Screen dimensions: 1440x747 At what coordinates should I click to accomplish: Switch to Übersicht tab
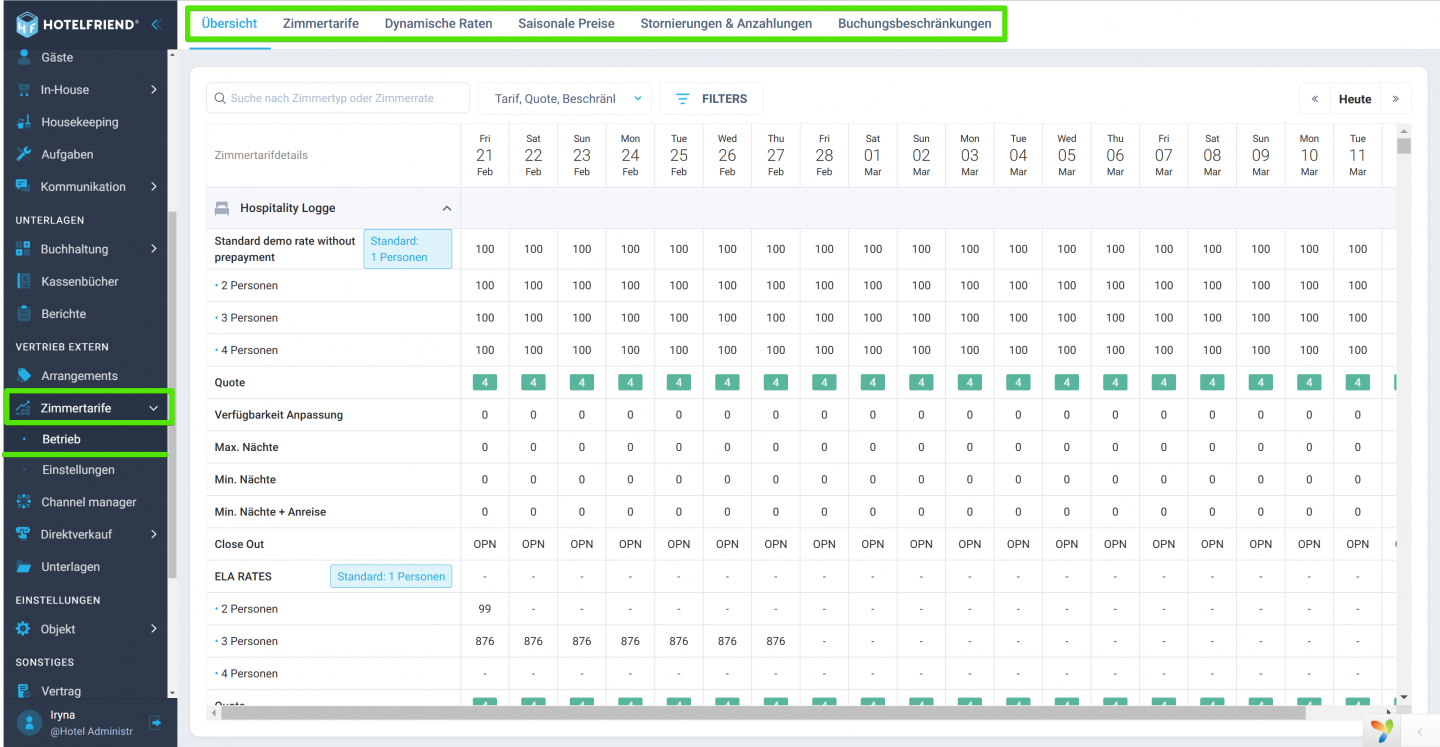229,23
